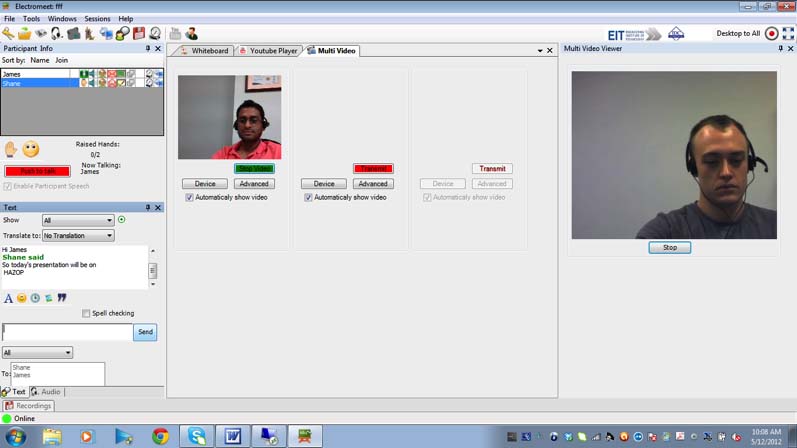Image resolution: width=797 pixels, height=448 pixels.
Task: Toggle the full screen icon at top right
Action: pyautogui.click(x=788, y=34)
